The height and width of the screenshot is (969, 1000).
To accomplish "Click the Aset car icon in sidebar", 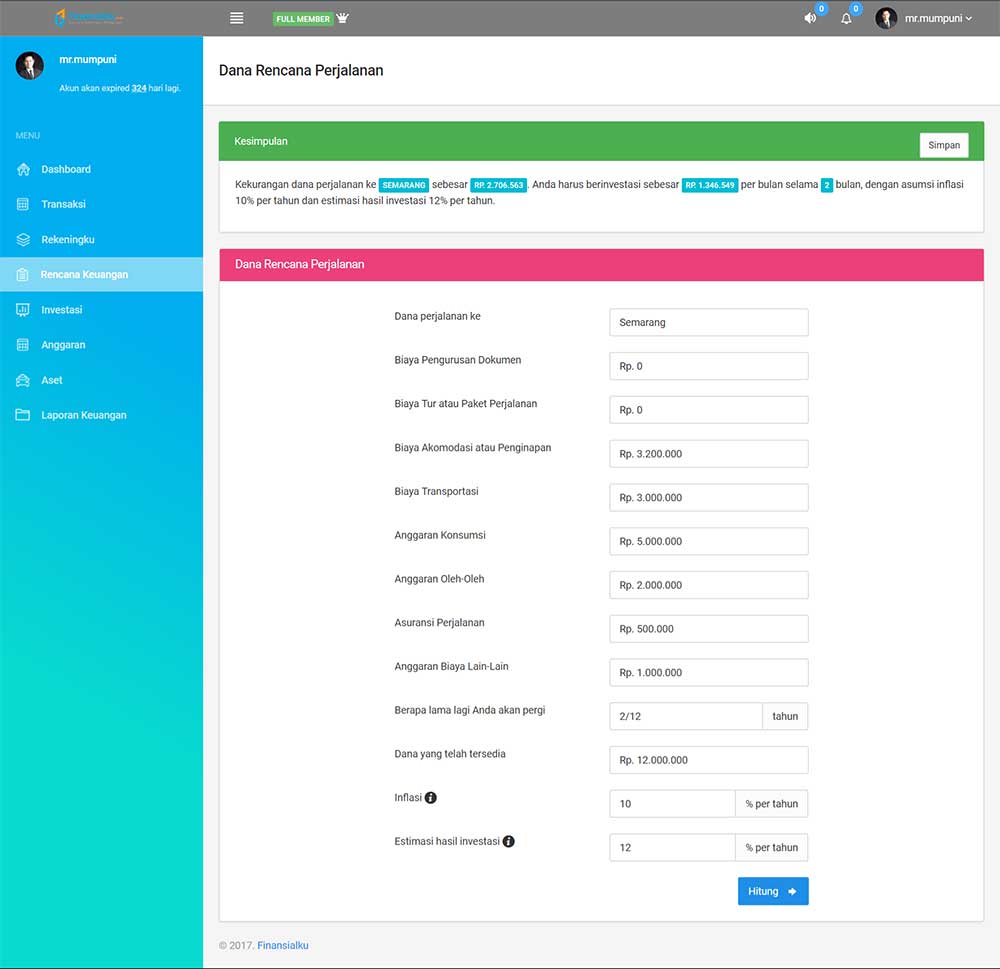I will [x=23, y=380].
